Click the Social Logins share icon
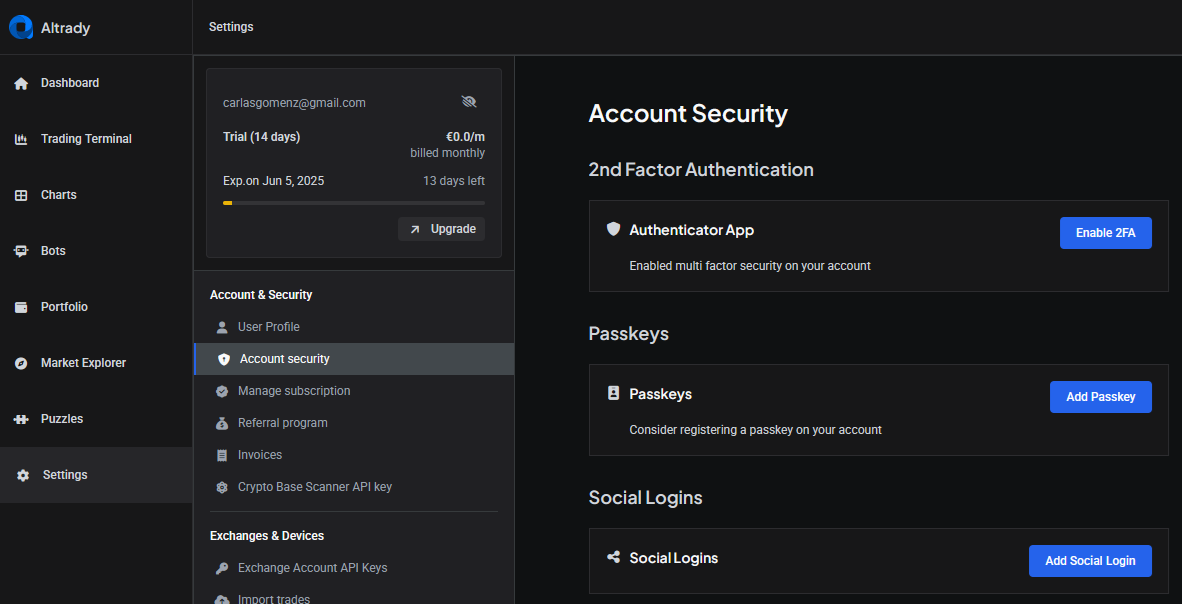The image size is (1182, 604). [x=614, y=557]
